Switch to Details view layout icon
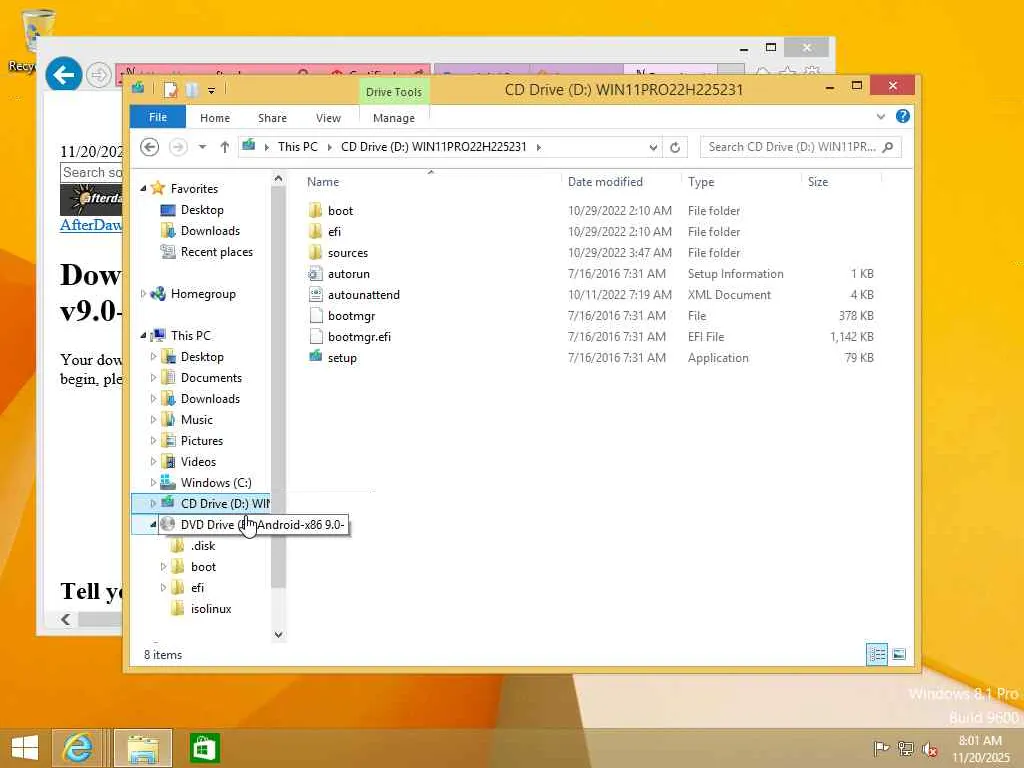This screenshot has height=768, width=1024. 876,654
